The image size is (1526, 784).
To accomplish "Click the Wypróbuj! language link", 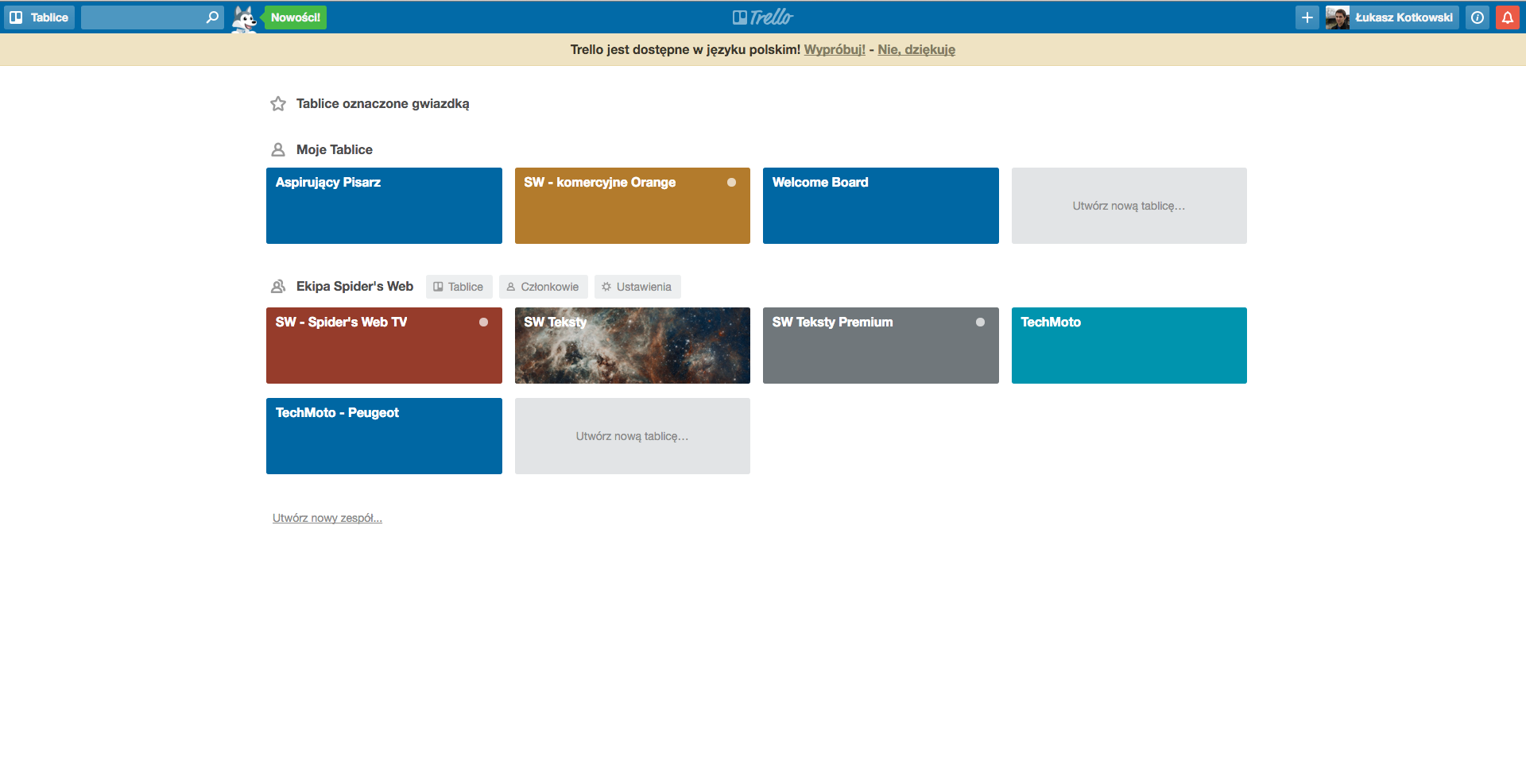I will pos(835,49).
